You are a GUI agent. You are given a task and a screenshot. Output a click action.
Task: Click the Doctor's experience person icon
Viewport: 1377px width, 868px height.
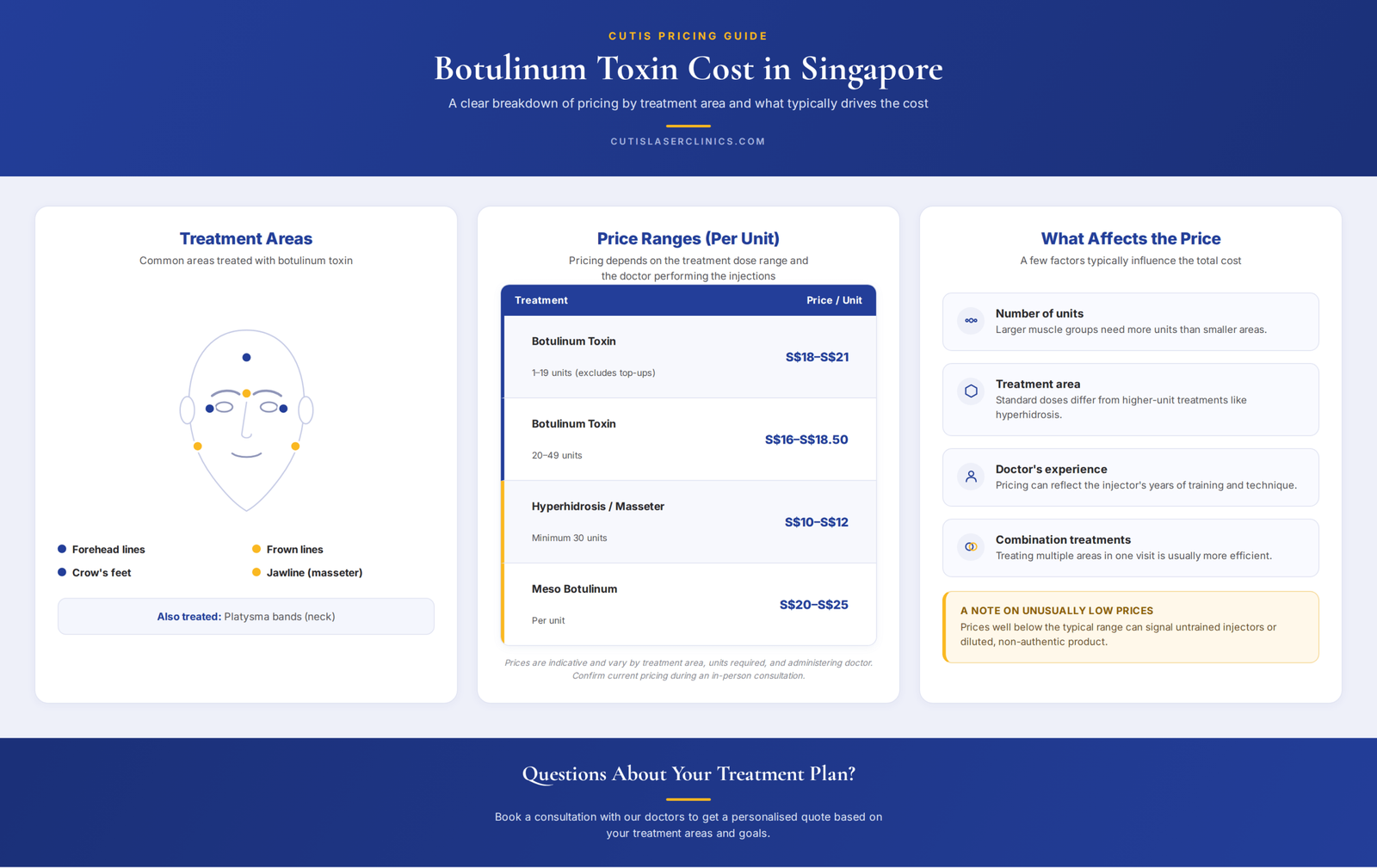coord(971,477)
